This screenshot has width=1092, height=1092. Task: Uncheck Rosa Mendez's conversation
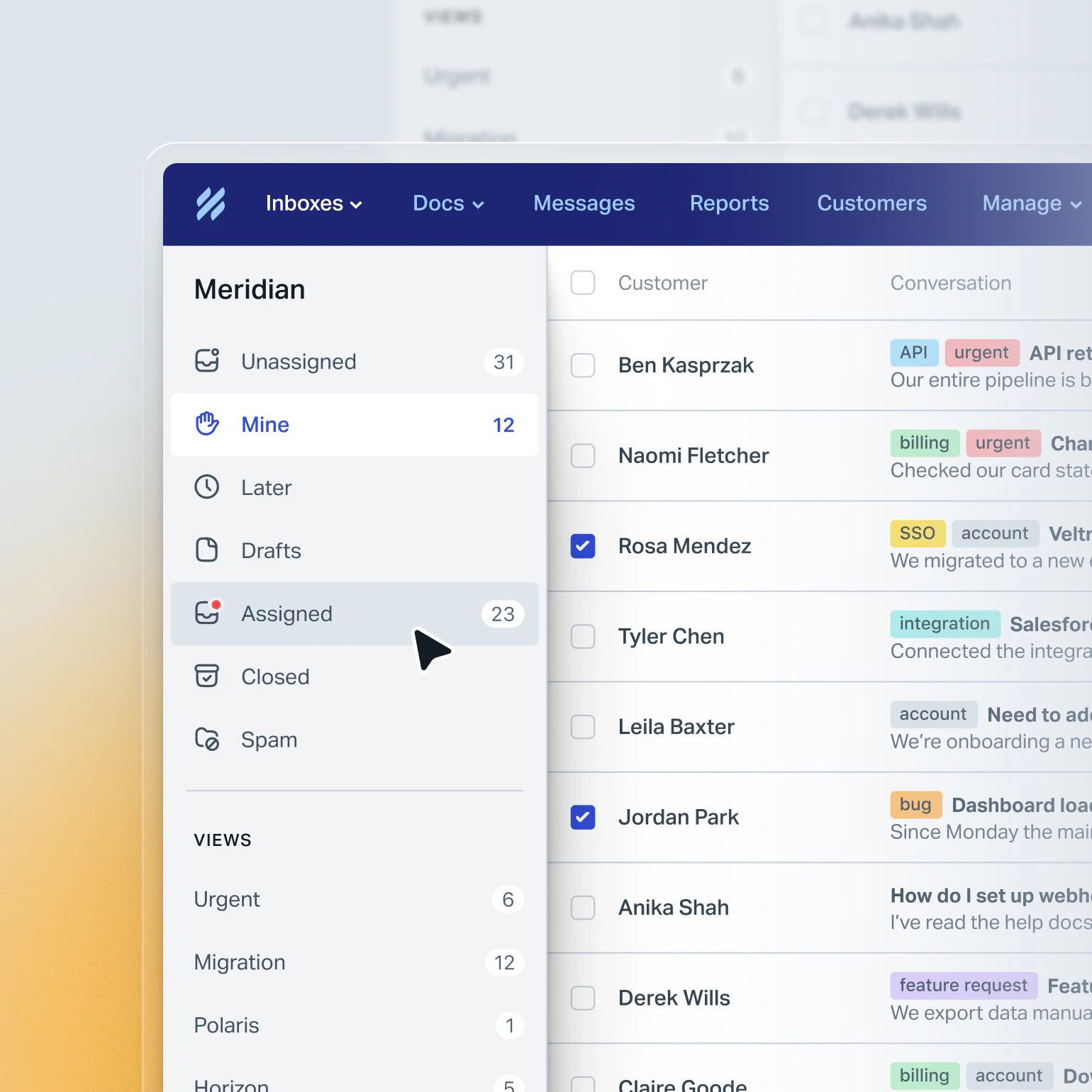coord(582,546)
